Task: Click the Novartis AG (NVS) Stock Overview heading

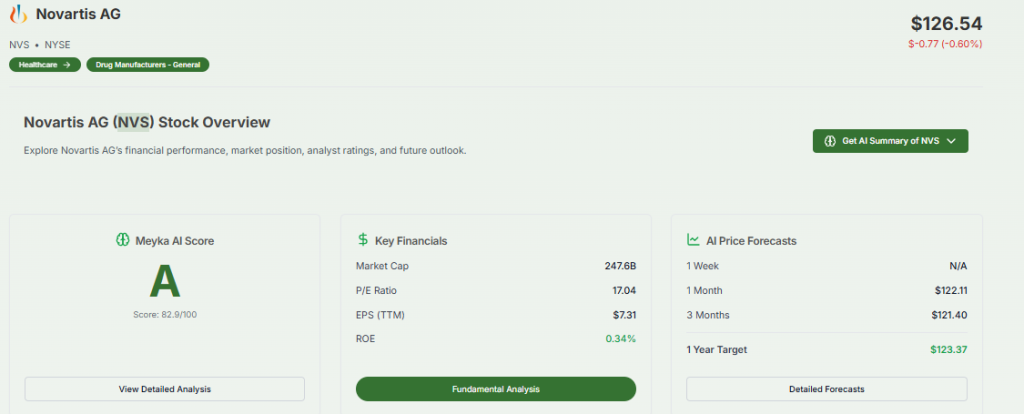Action: coord(147,122)
